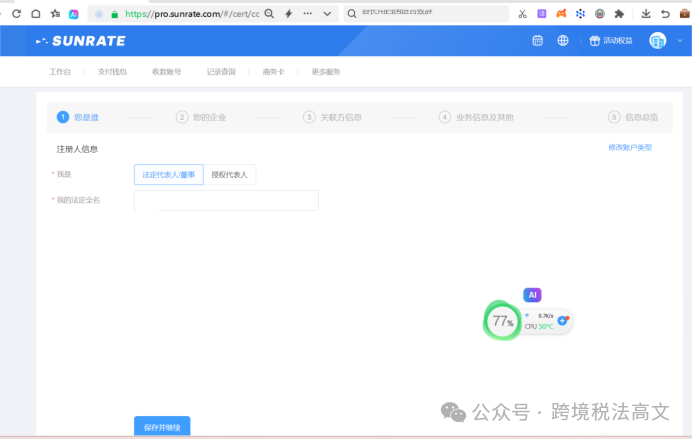Choose 法定代表人/董事 option
Screen dimensions: 692x440
pos(169,174)
